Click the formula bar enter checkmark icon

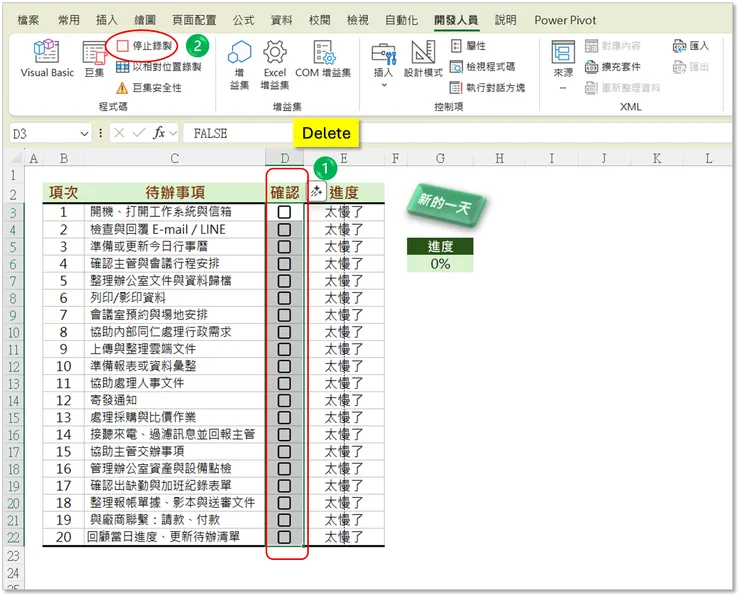[139, 134]
